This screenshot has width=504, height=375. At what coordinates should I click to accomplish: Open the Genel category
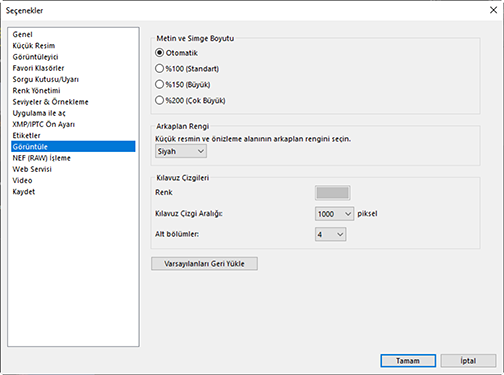pos(73,34)
